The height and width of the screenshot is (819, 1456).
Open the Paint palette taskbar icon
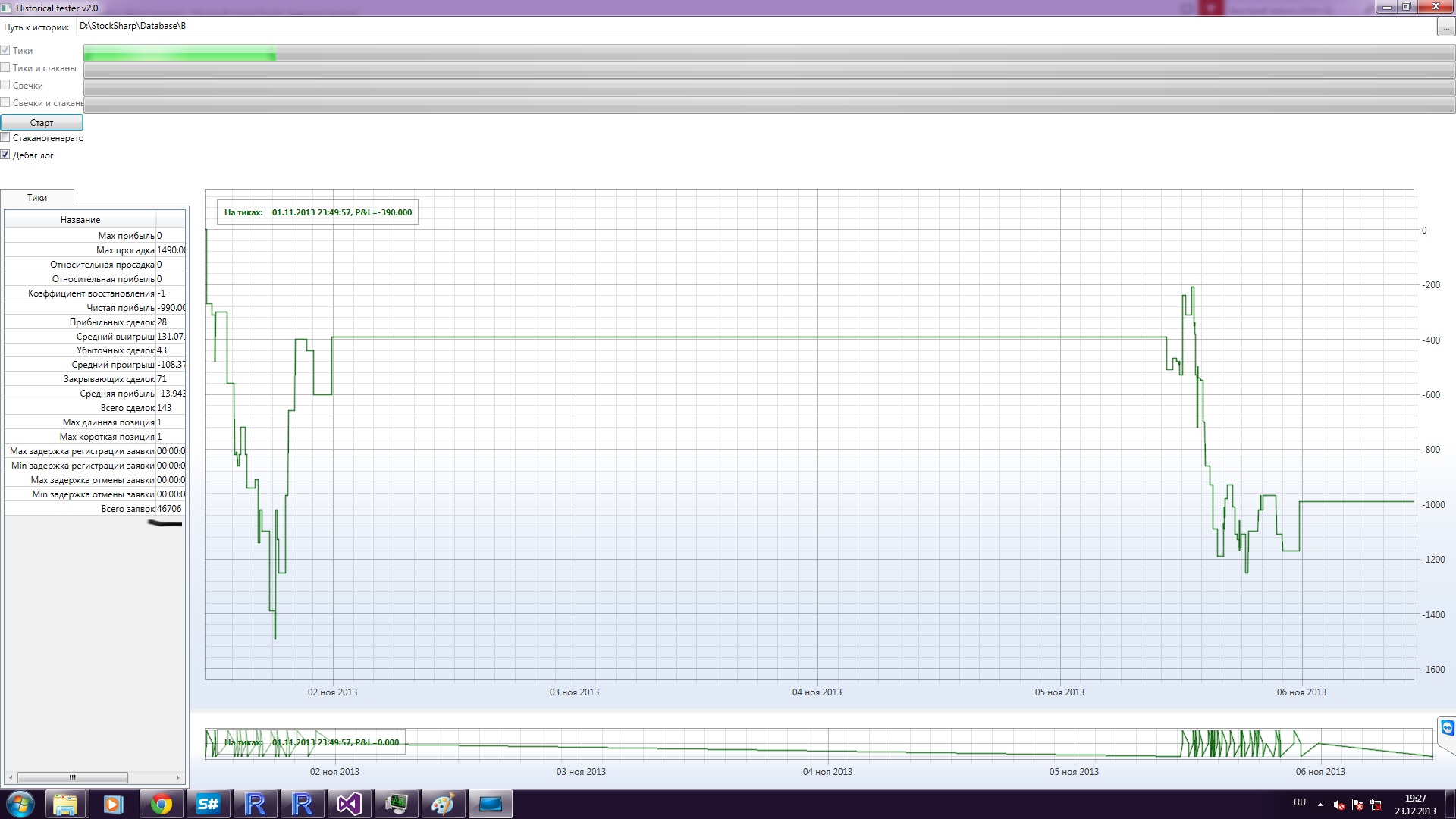click(443, 804)
